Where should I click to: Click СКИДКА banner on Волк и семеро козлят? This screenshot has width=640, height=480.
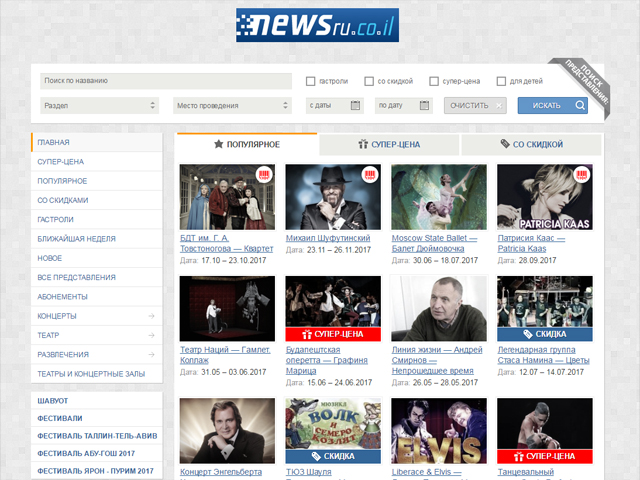tap(333, 456)
